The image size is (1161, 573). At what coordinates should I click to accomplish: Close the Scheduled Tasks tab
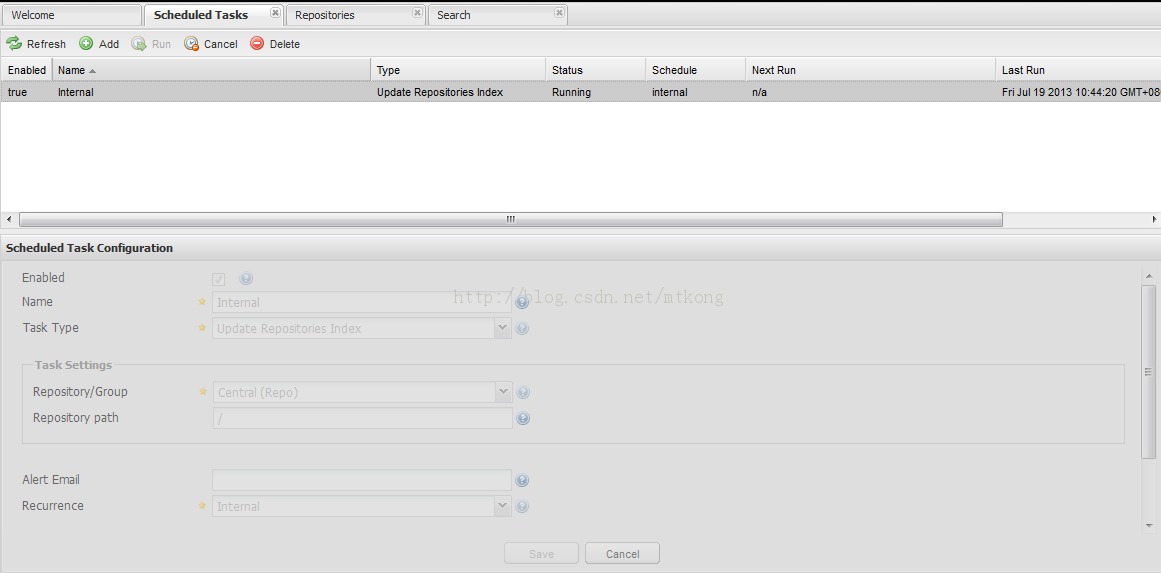tap(275, 14)
